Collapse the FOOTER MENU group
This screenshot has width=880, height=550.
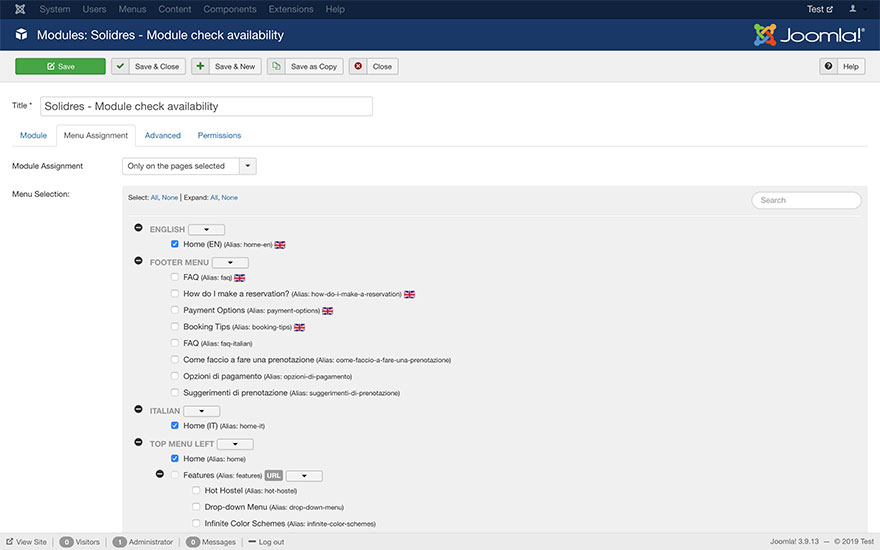tap(138, 261)
